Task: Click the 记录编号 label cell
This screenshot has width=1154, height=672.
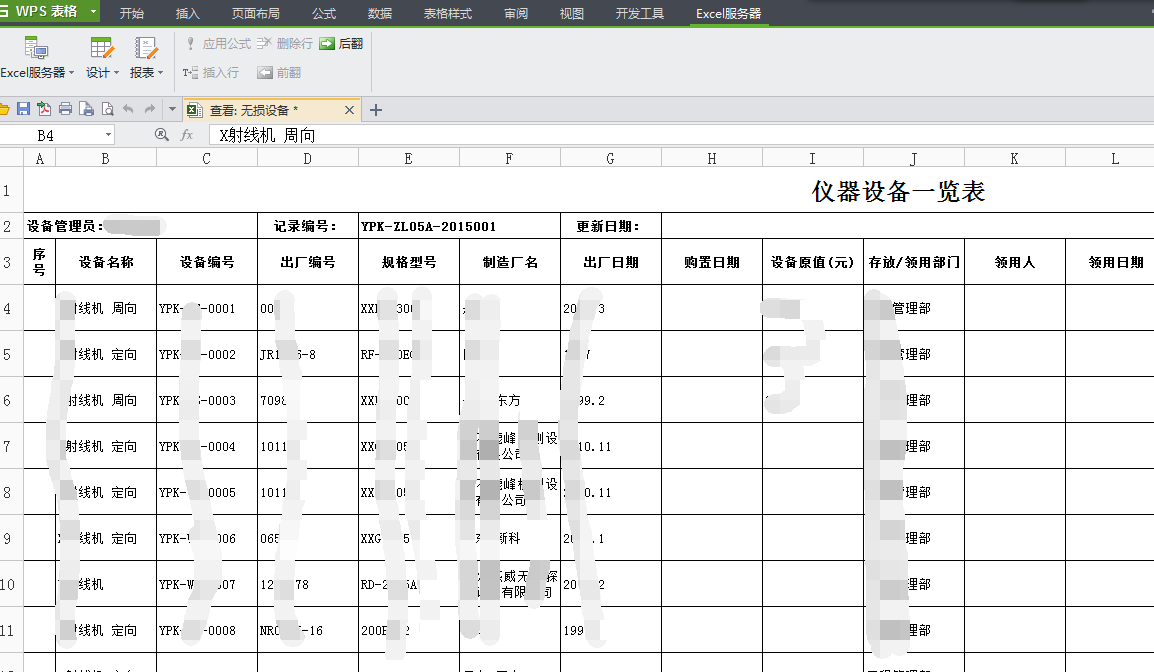Action: point(308,226)
